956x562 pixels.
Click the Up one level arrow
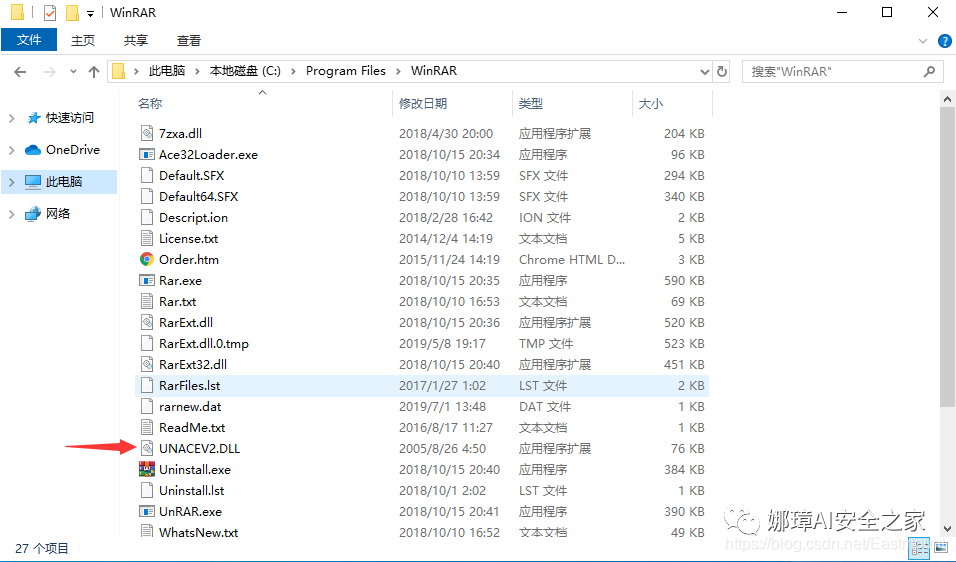(x=94, y=72)
